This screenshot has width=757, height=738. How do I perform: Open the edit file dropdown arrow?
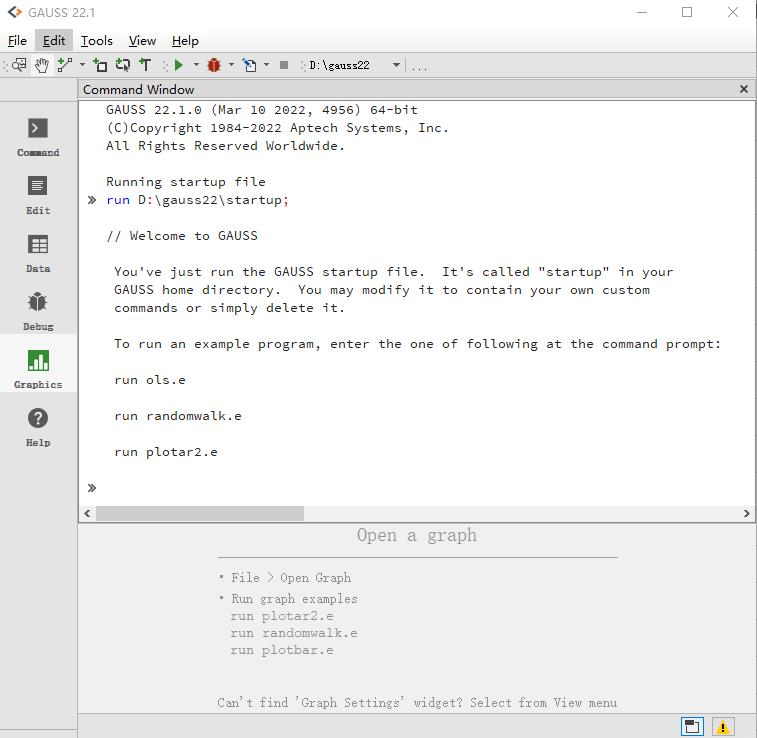266,64
